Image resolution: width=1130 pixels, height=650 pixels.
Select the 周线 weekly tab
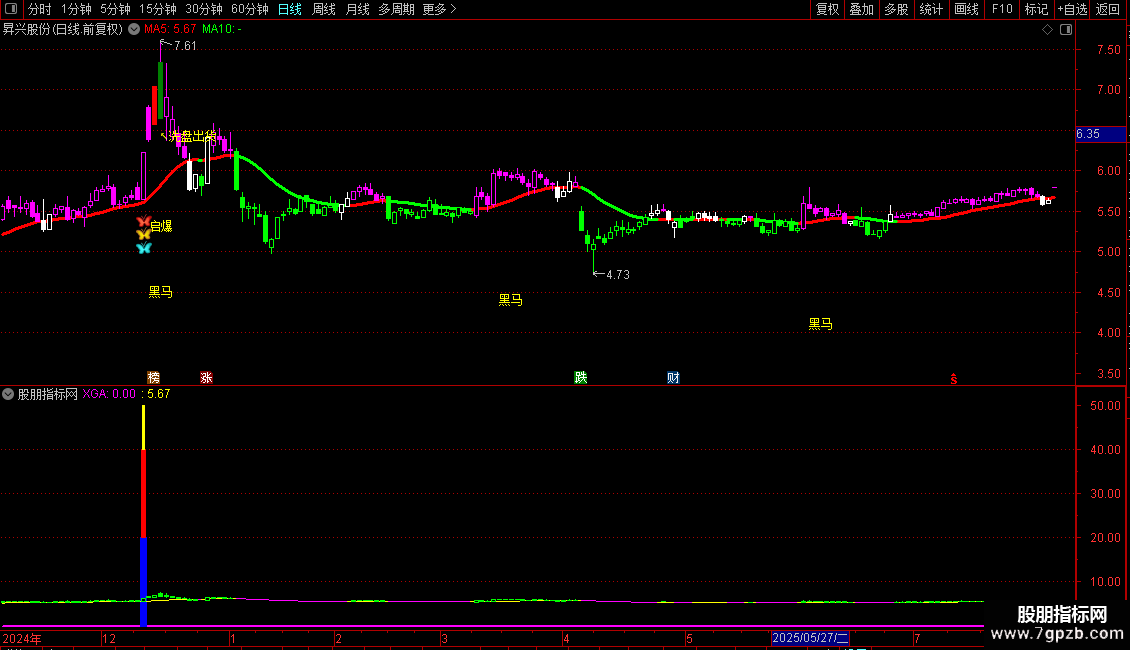click(324, 9)
